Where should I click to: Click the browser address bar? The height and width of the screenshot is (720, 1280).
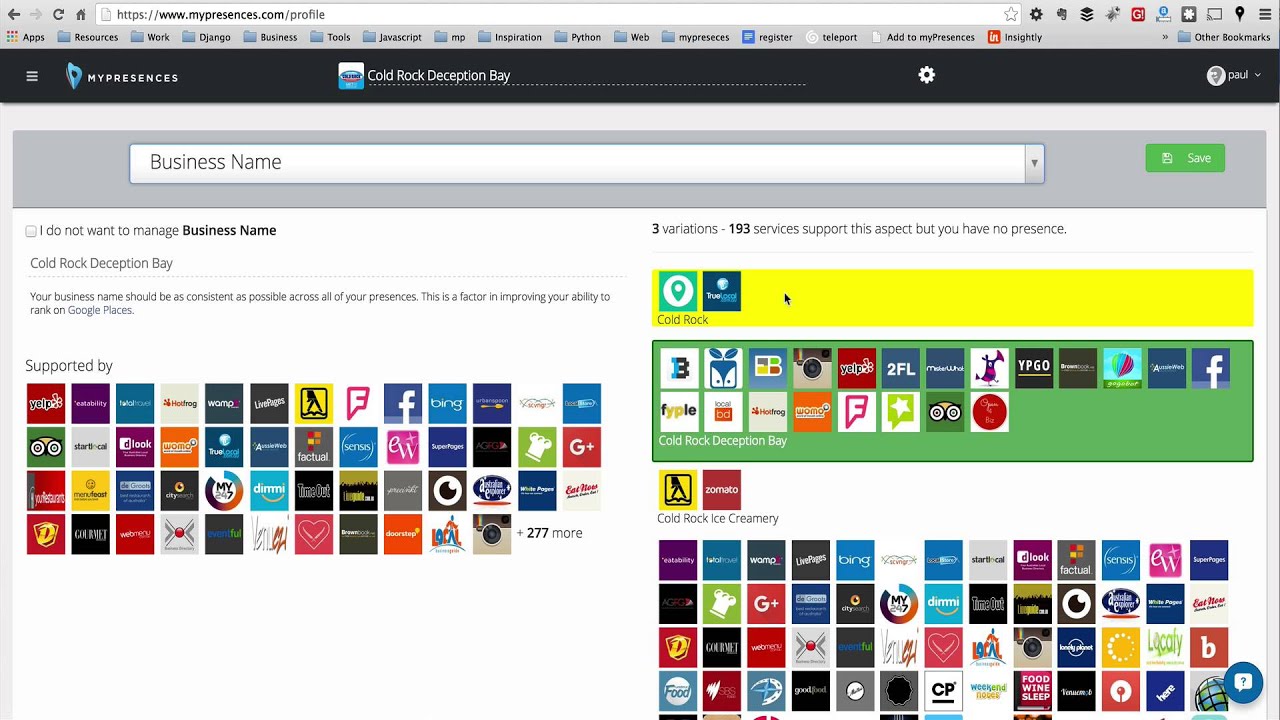click(x=558, y=14)
